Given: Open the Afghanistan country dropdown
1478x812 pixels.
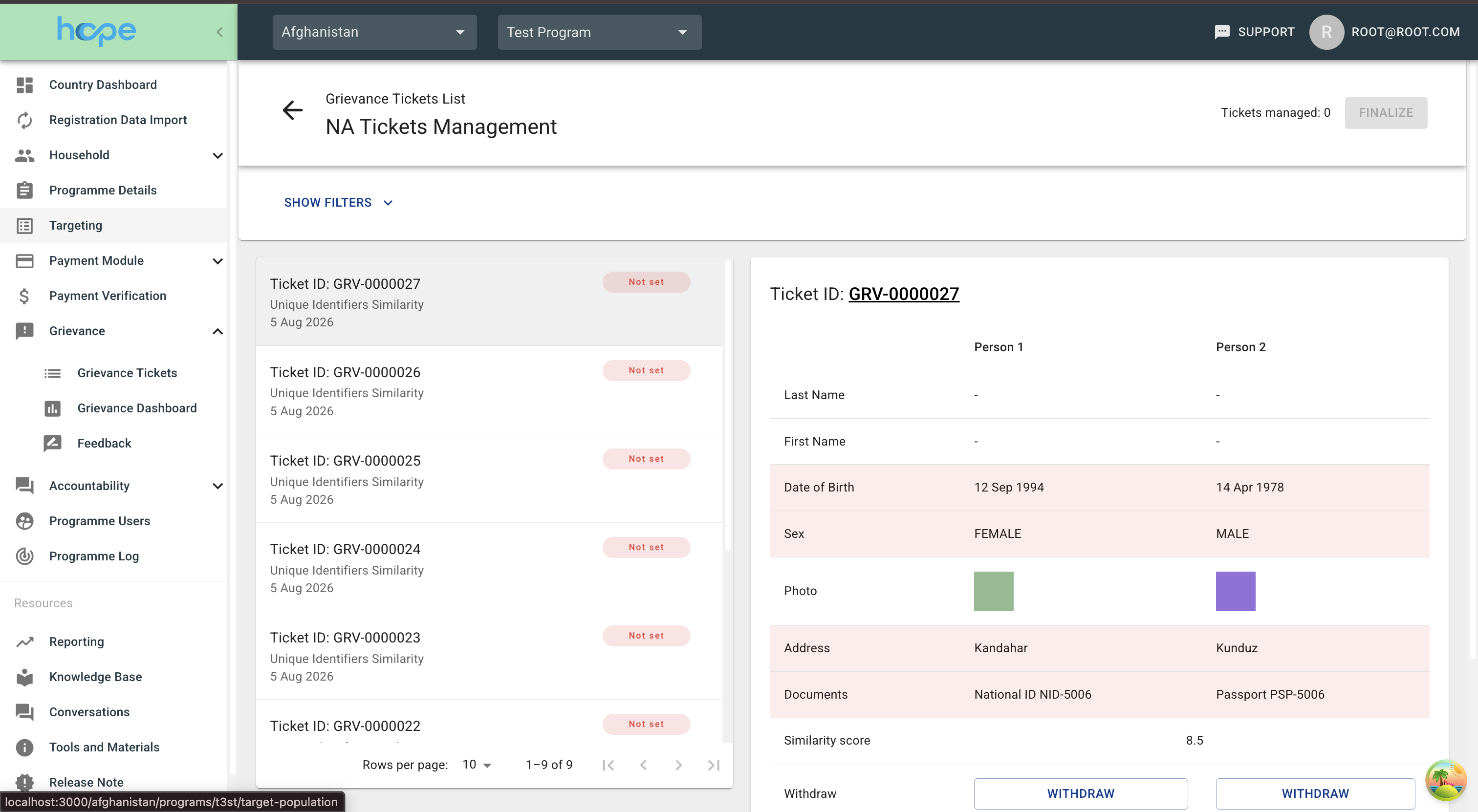Looking at the screenshot, I should click(x=375, y=32).
